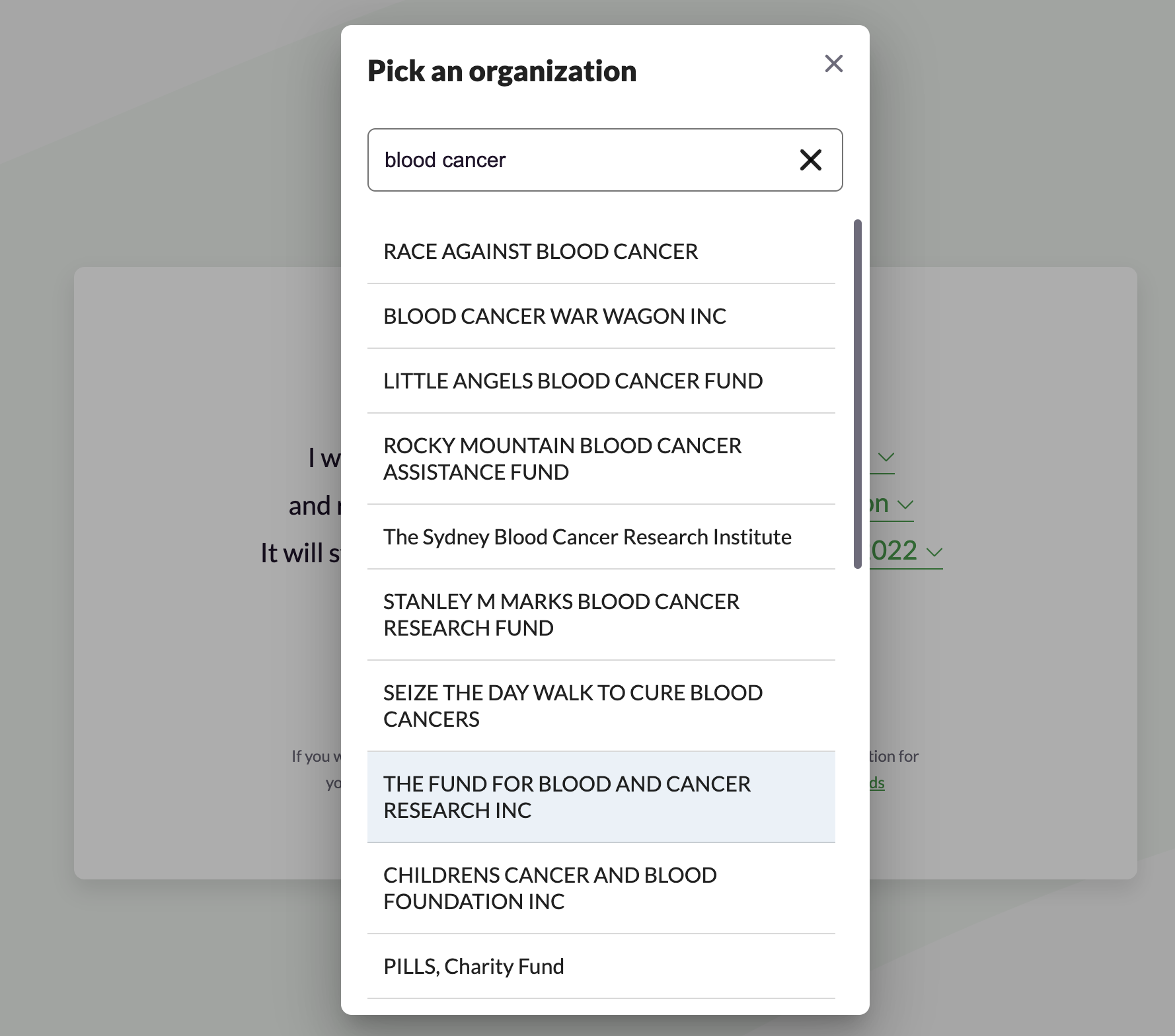Open the year dropdown ending in 022

906,552
